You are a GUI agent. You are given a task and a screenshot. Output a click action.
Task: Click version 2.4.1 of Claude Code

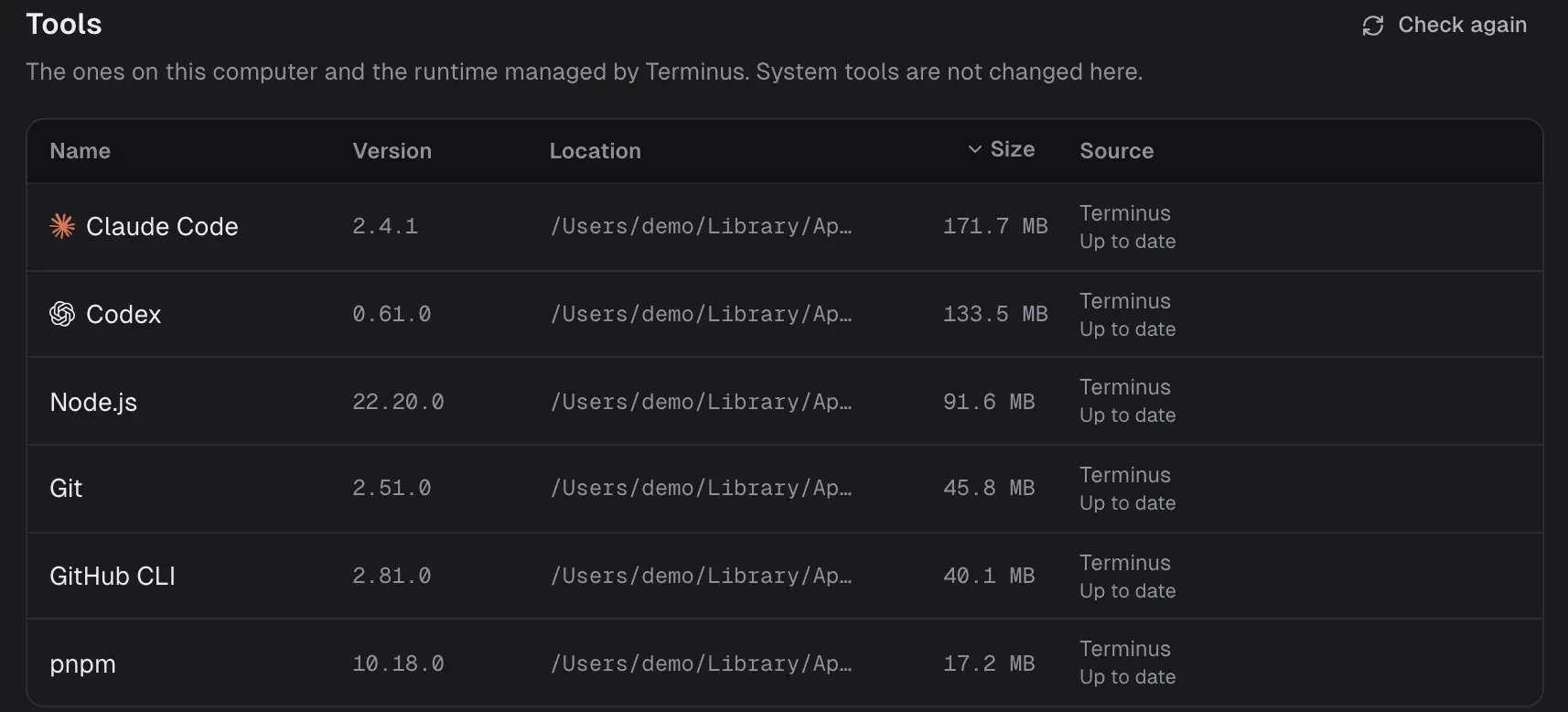click(385, 226)
